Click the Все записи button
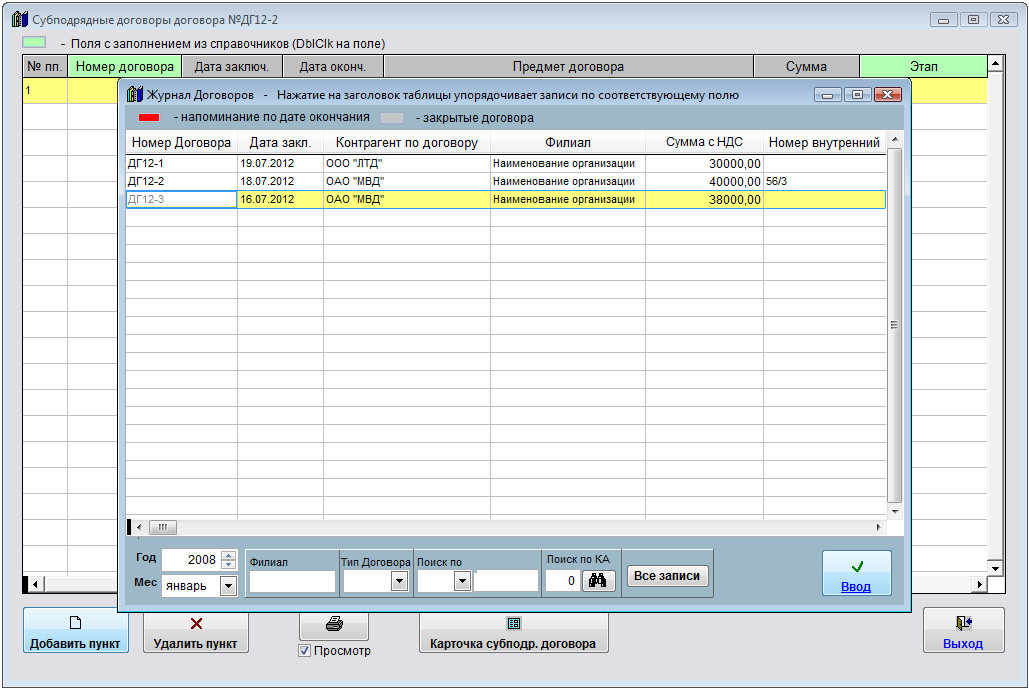 pos(667,576)
